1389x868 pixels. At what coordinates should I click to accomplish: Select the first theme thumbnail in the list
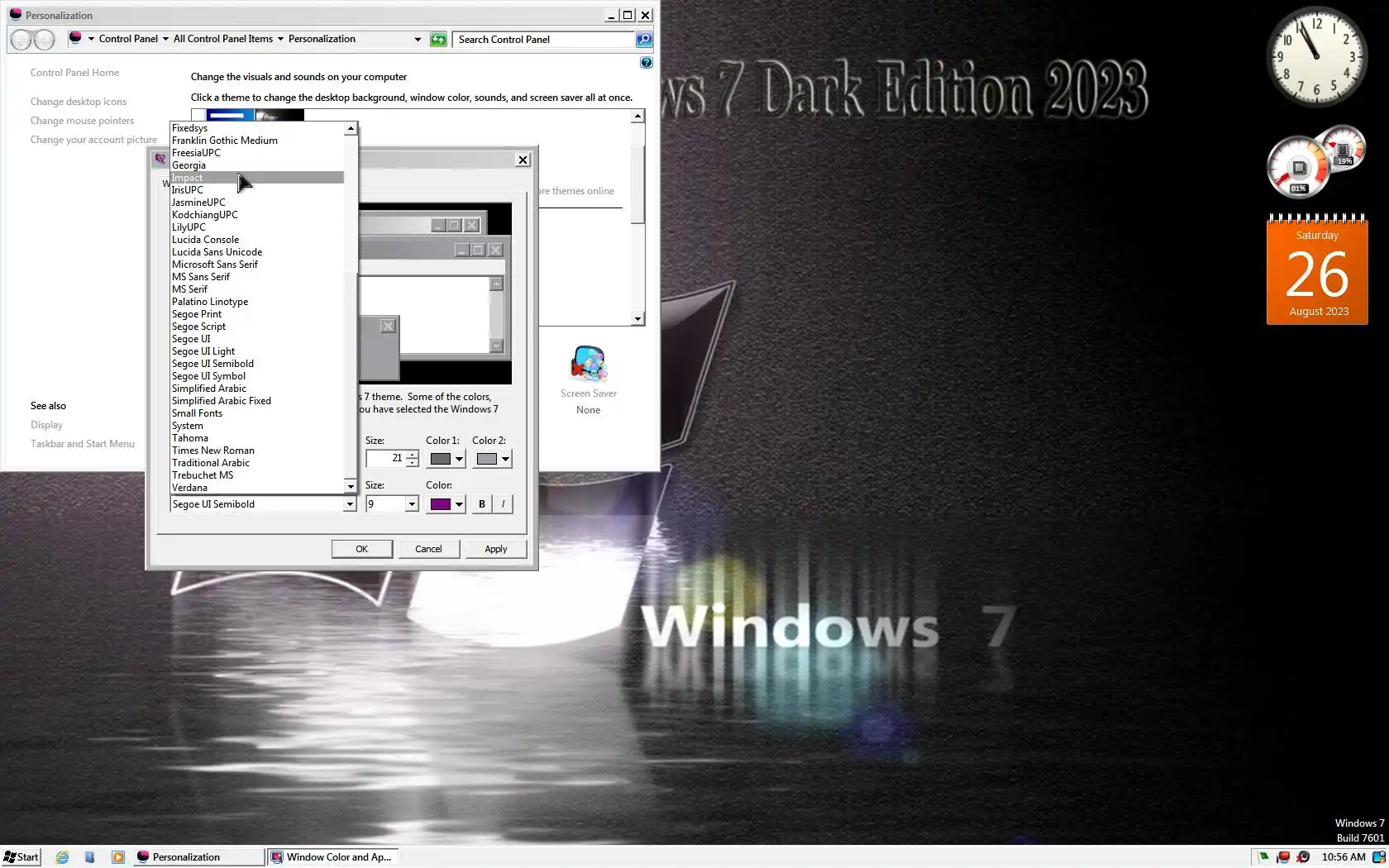[x=230, y=116]
